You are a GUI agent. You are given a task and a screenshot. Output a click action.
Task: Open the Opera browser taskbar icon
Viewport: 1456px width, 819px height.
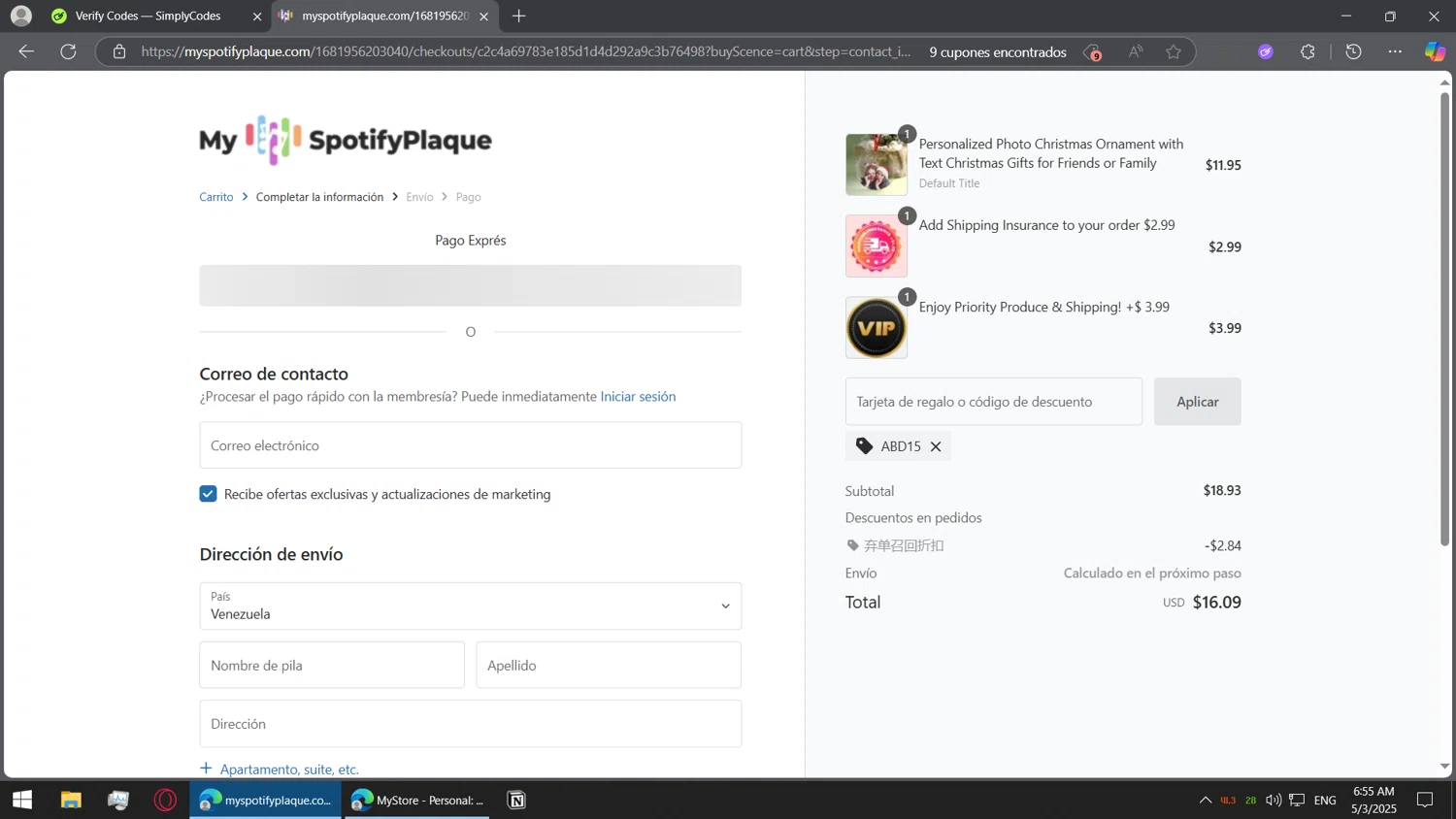point(165,800)
